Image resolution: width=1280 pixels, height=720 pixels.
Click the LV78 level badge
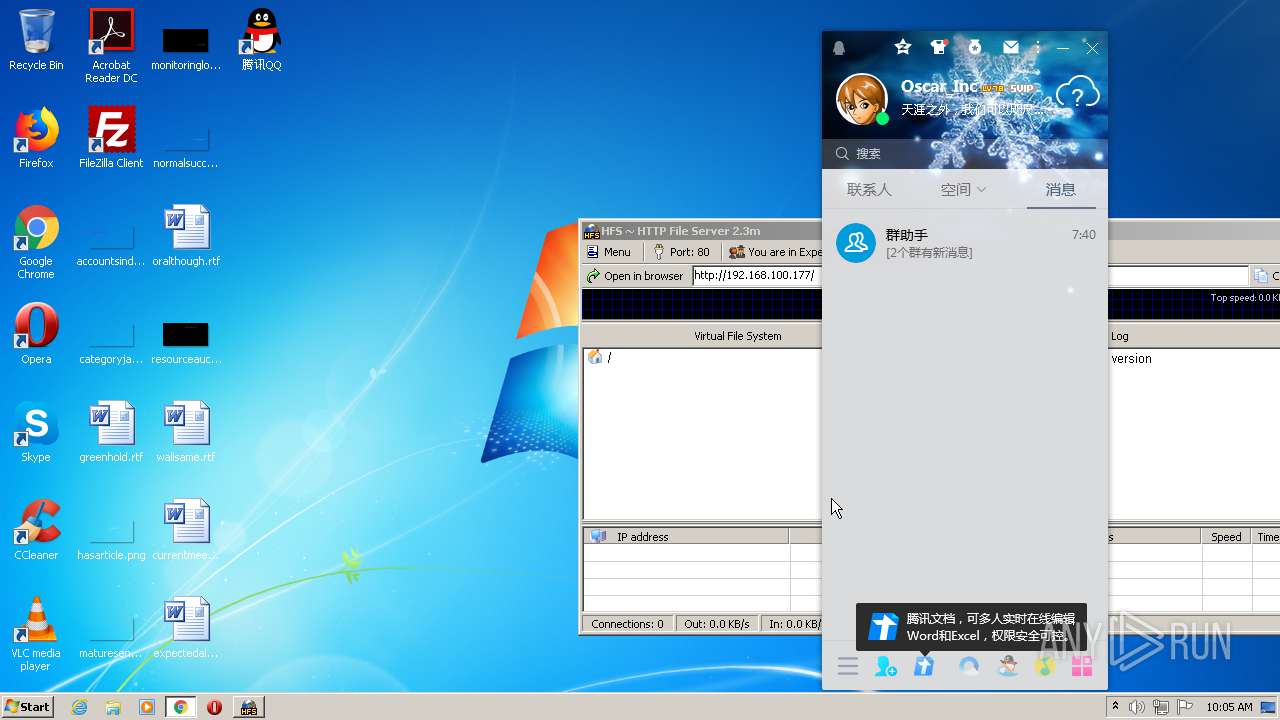[x=991, y=88]
